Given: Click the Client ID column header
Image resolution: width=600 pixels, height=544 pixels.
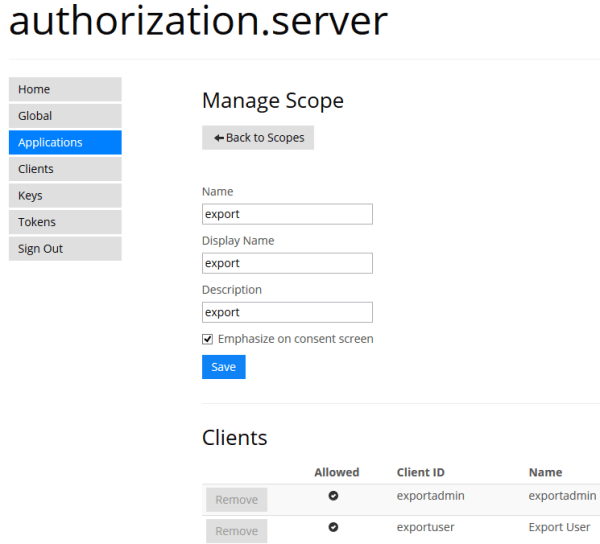Looking at the screenshot, I should coord(421,472).
